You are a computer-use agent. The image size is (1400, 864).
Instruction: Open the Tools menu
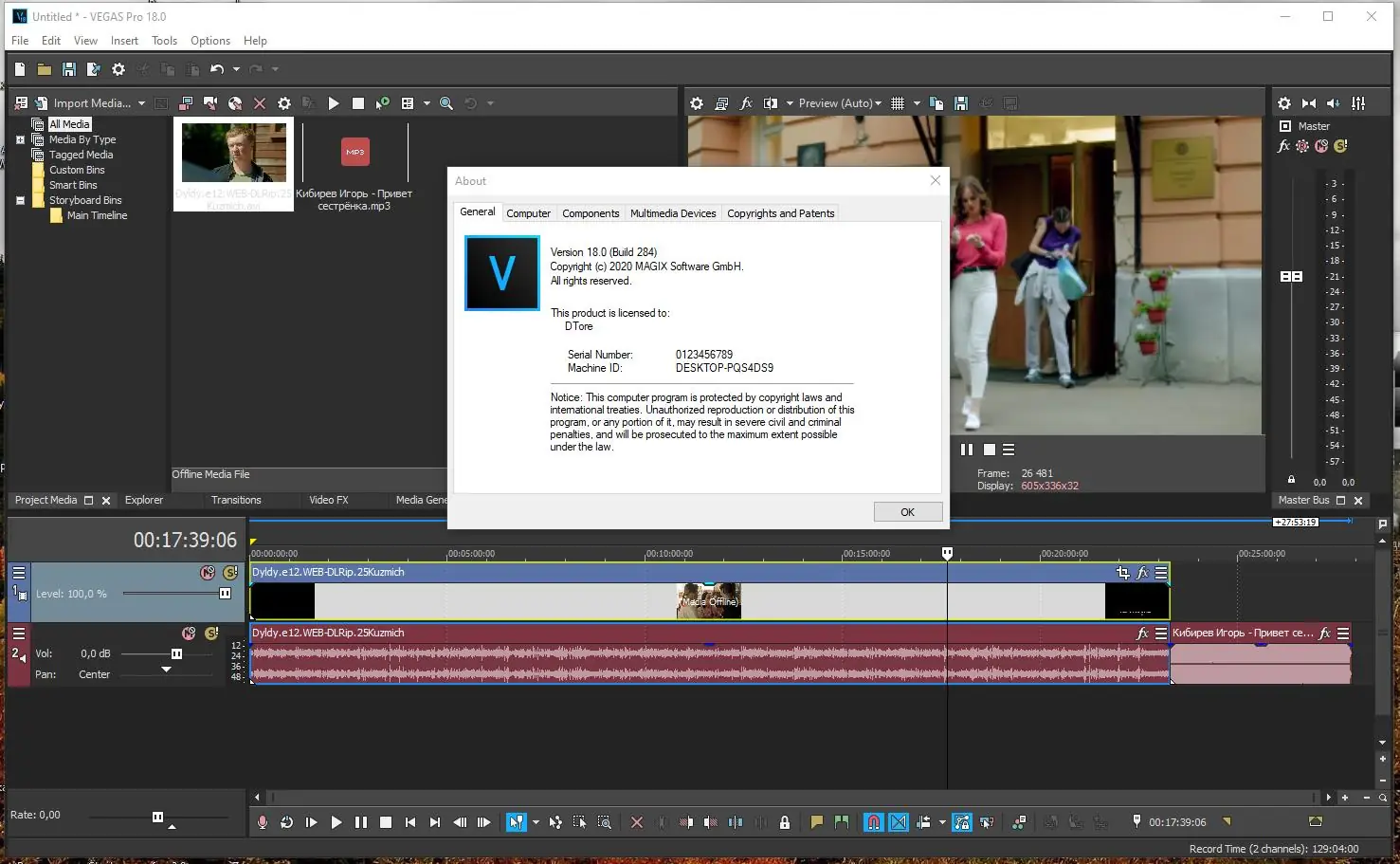click(x=164, y=41)
